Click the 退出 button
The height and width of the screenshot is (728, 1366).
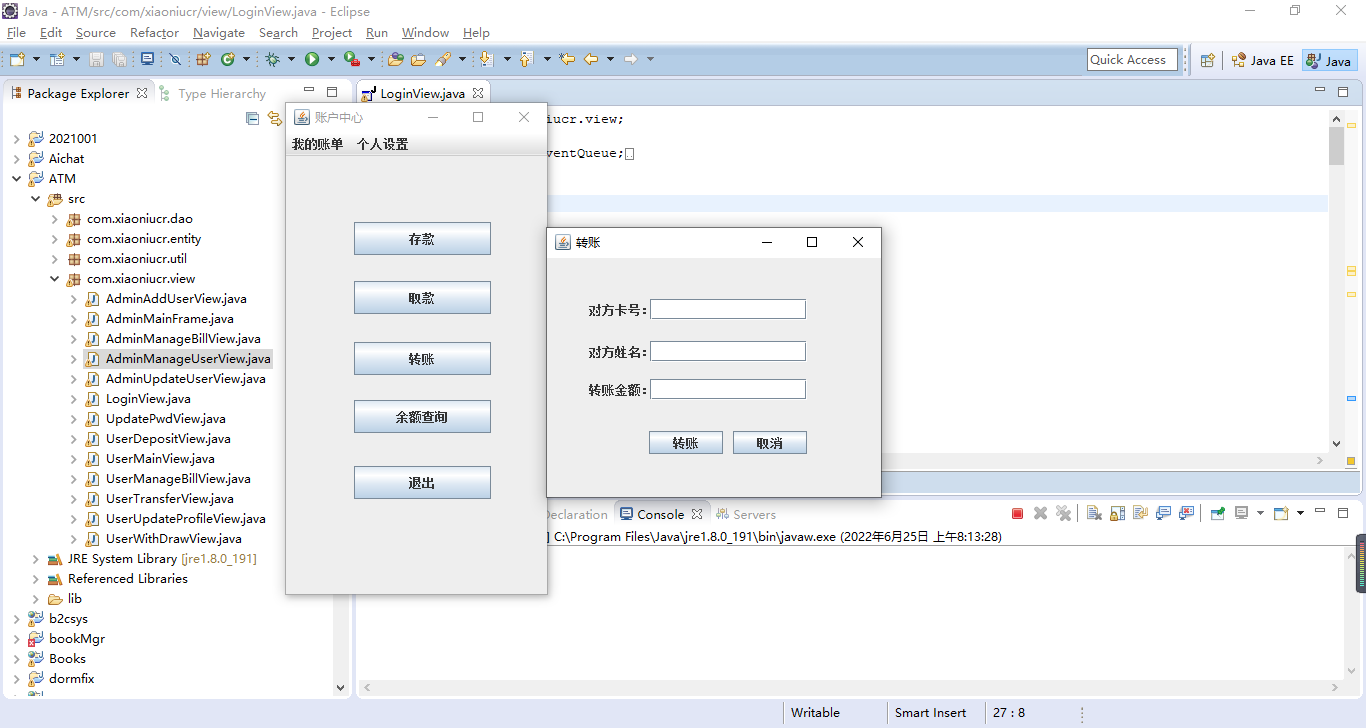click(x=422, y=483)
